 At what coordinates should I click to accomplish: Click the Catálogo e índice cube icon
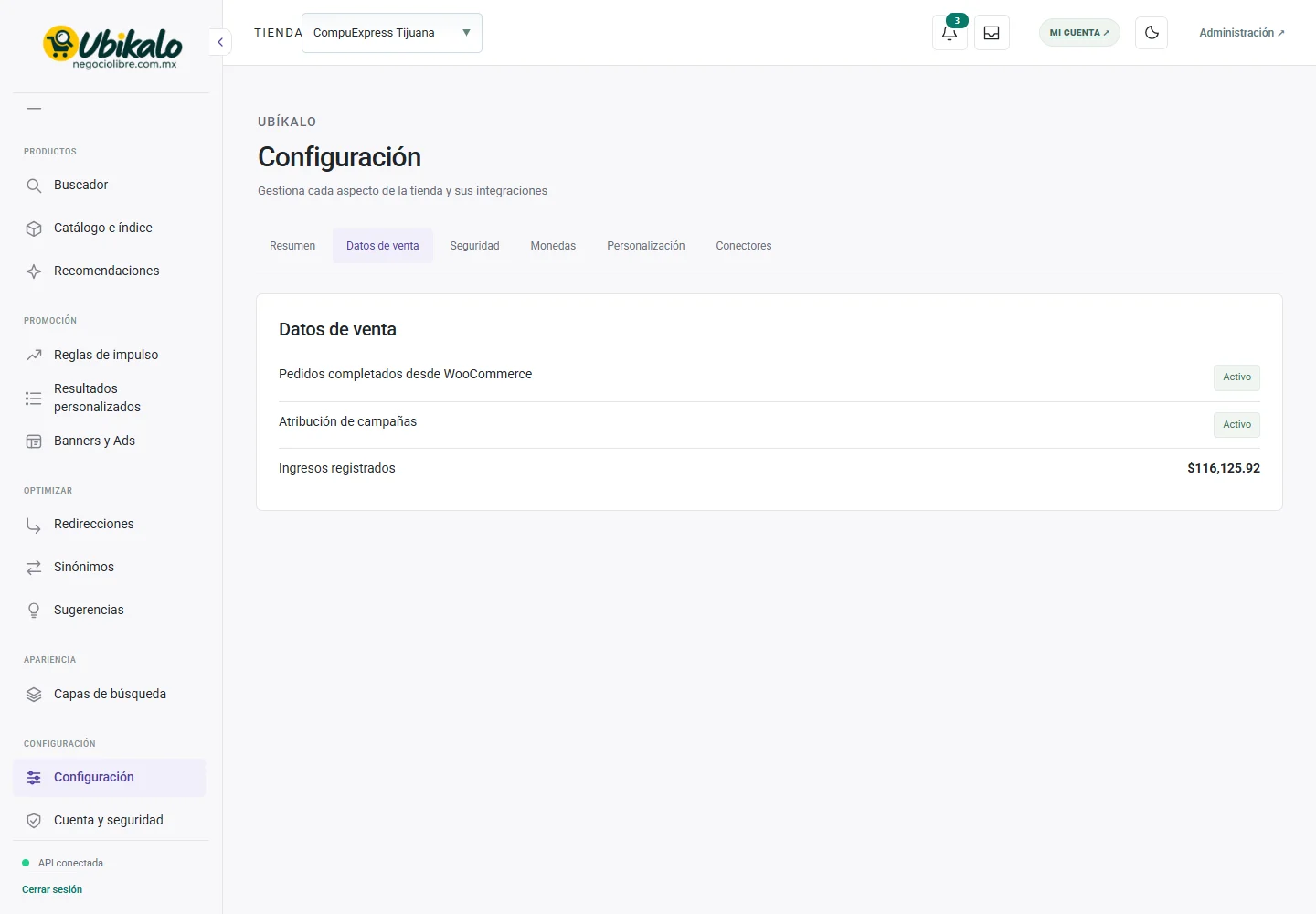(34, 228)
